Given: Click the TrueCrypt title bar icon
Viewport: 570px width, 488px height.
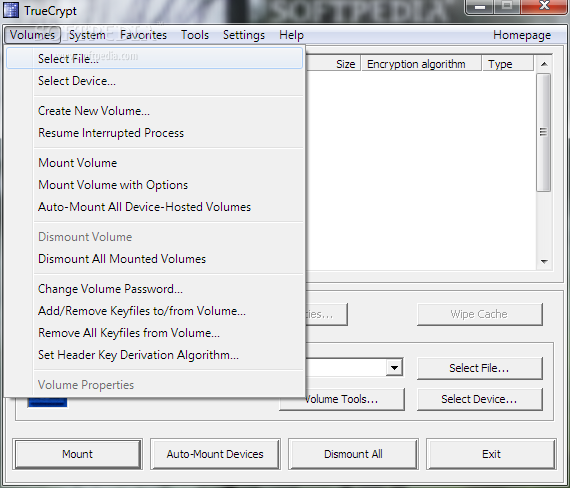Looking at the screenshot, I should point(11,10).
